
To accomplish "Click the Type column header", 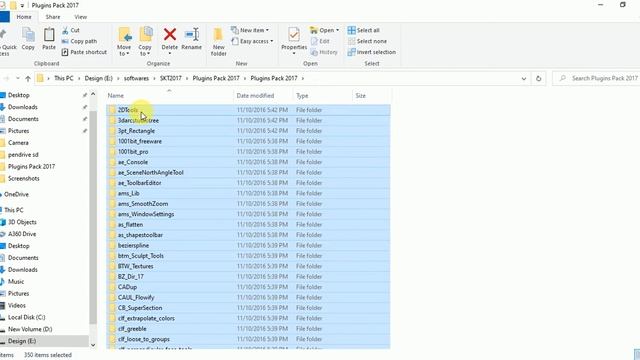I will [x=322, y=96].
